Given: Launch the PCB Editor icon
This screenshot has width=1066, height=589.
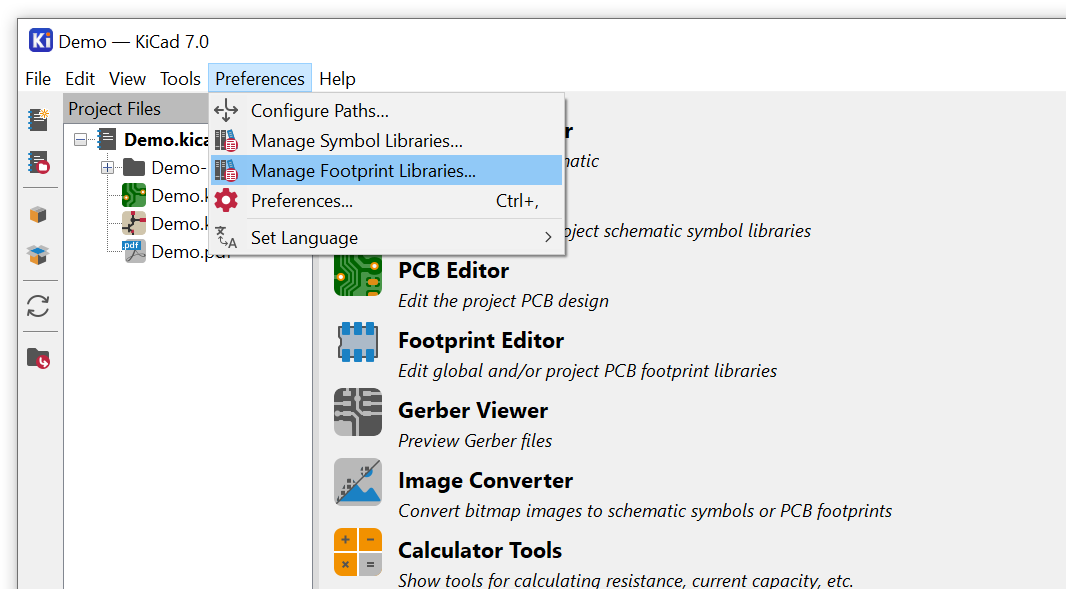Looking at the screenshot, I should point(357,273).
